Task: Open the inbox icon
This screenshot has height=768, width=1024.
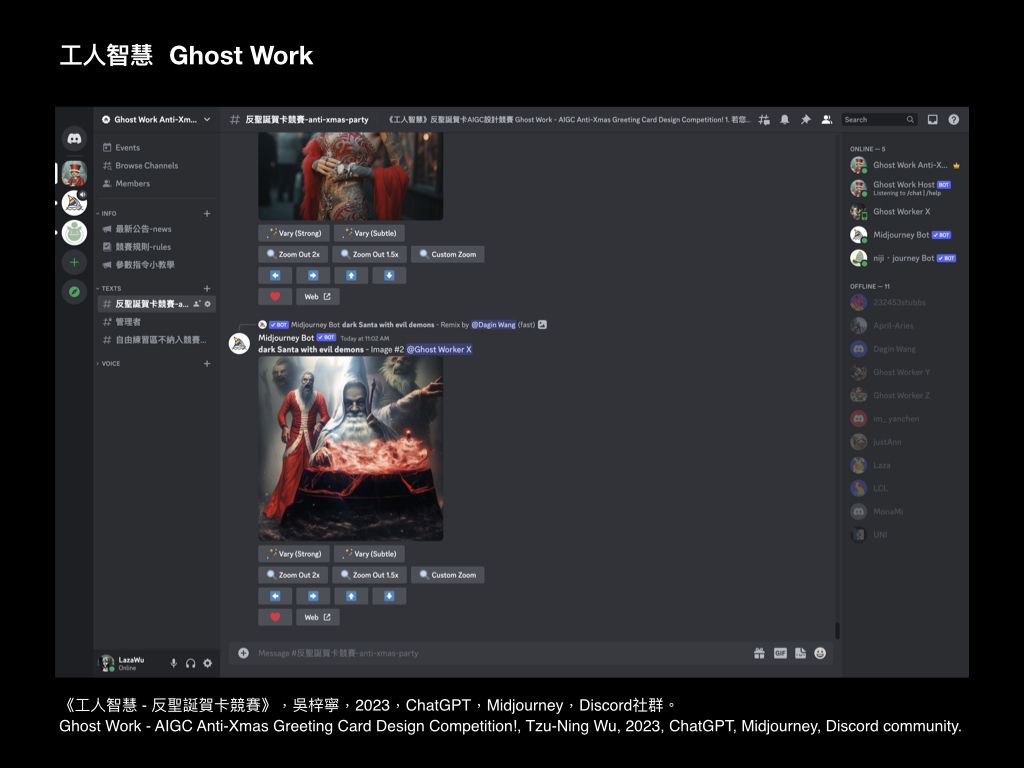Action: [x=933, y=120]
